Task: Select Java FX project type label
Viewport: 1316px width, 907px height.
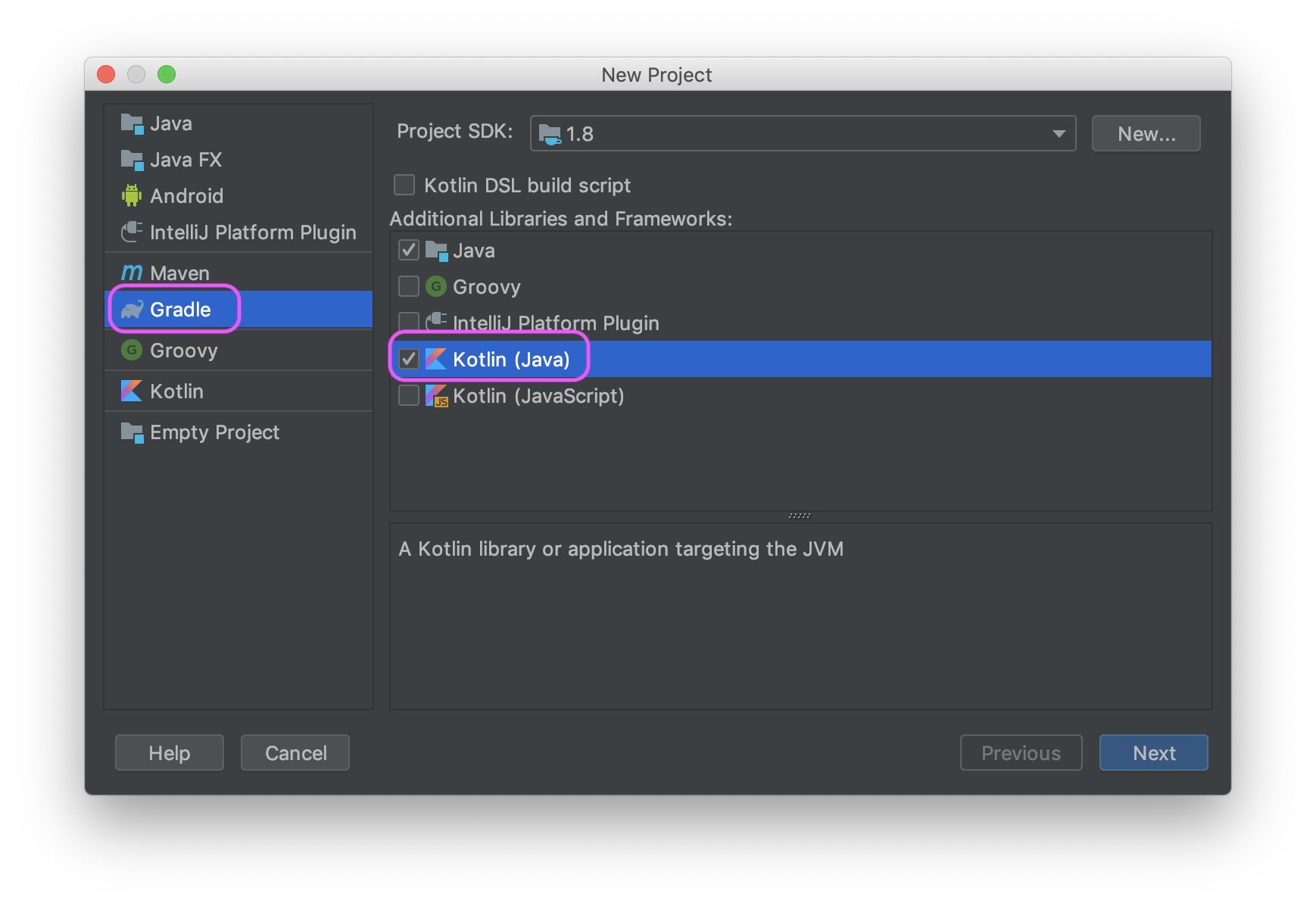Action: pos(186,160)
